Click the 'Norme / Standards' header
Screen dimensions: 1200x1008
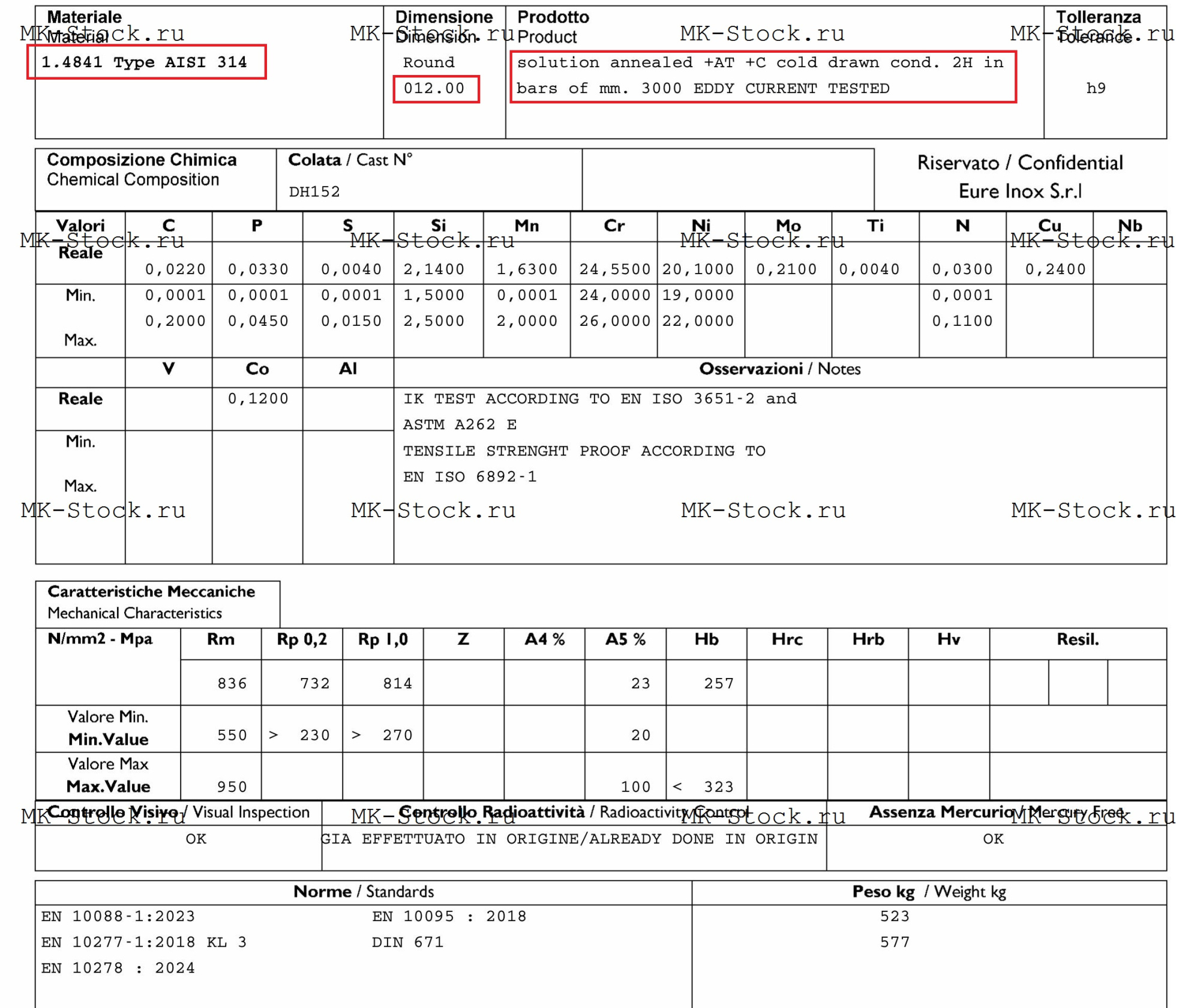[x=364, y=892]
